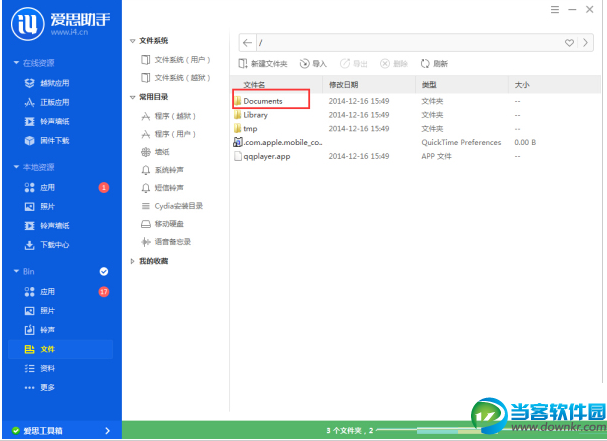Favorite current path with heart icon
The width and height of the screenshot is (607, 441).
click(x=569, y=43)
